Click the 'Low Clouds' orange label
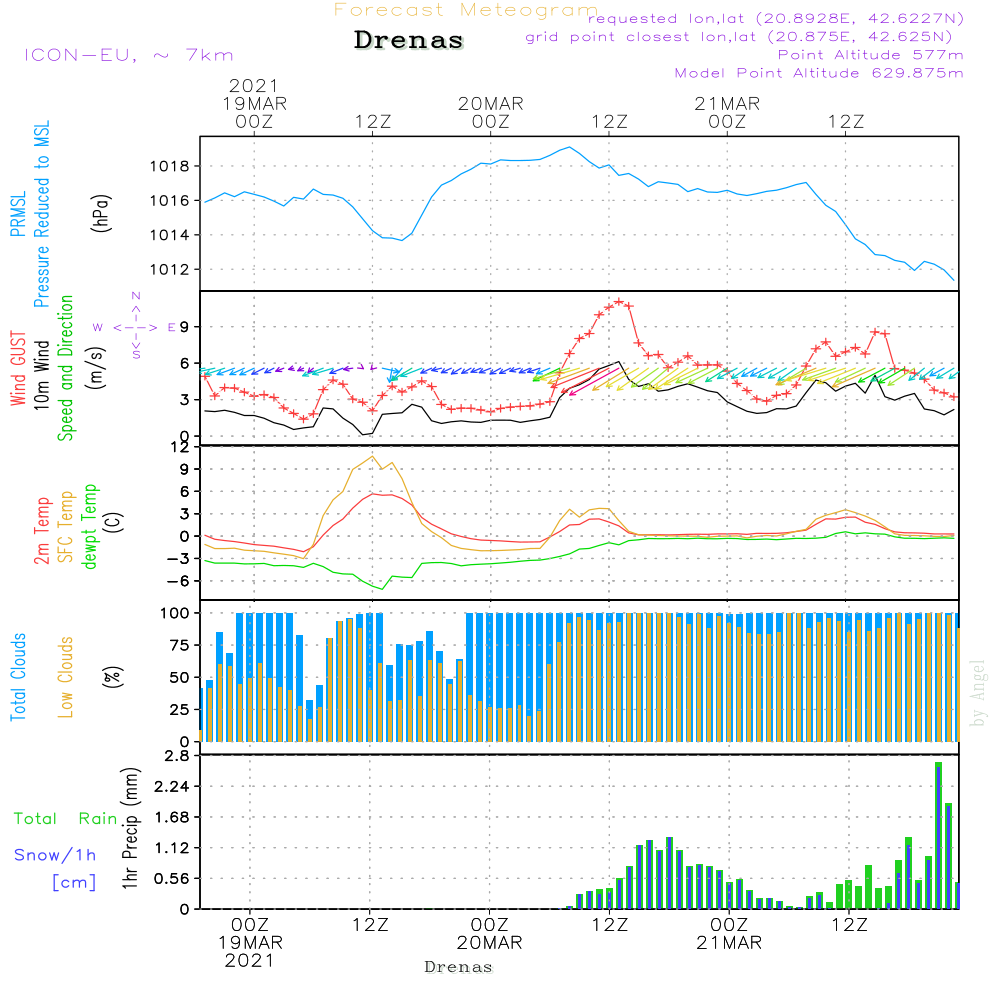Screen dimensions: 1000x1000 click(65, 677)
